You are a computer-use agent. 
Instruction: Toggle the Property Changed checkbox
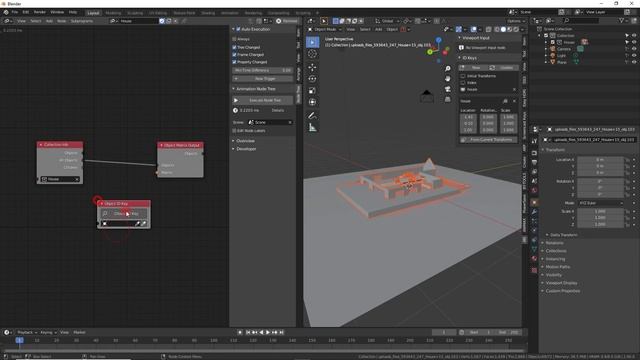[x=235, y=62]
